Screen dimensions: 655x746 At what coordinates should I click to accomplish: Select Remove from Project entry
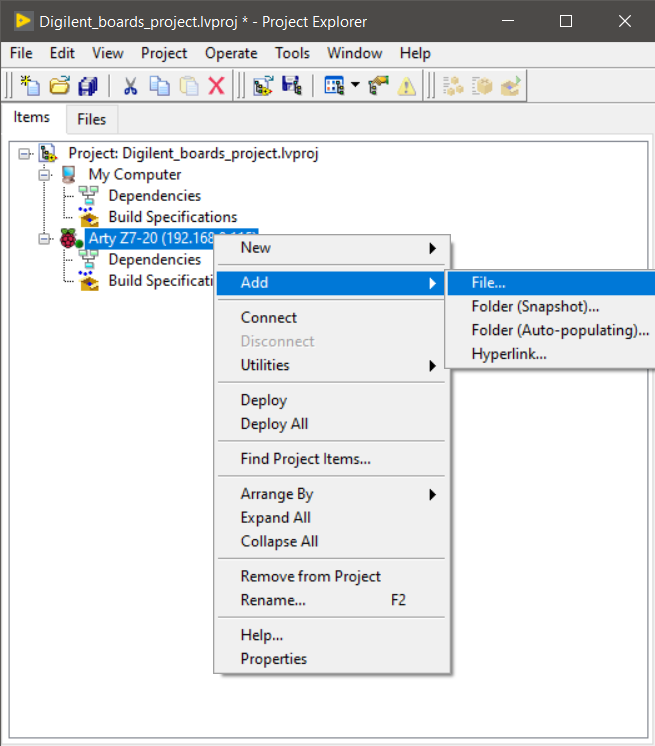[x=332, y=576]
